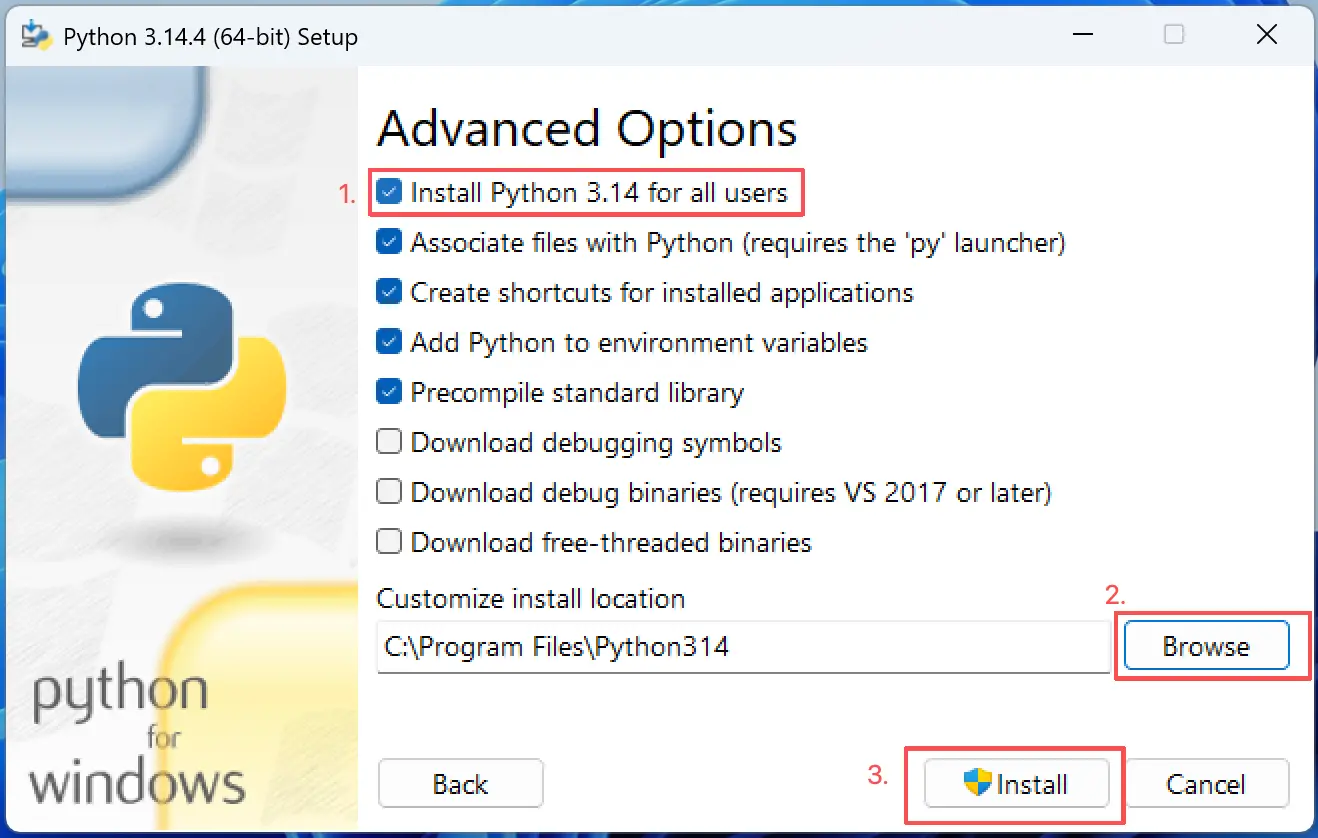Viewport: 1318px width, 838px height.
Task: Uncheck Add Python to environment variables
Action: [x=389, y=342]
